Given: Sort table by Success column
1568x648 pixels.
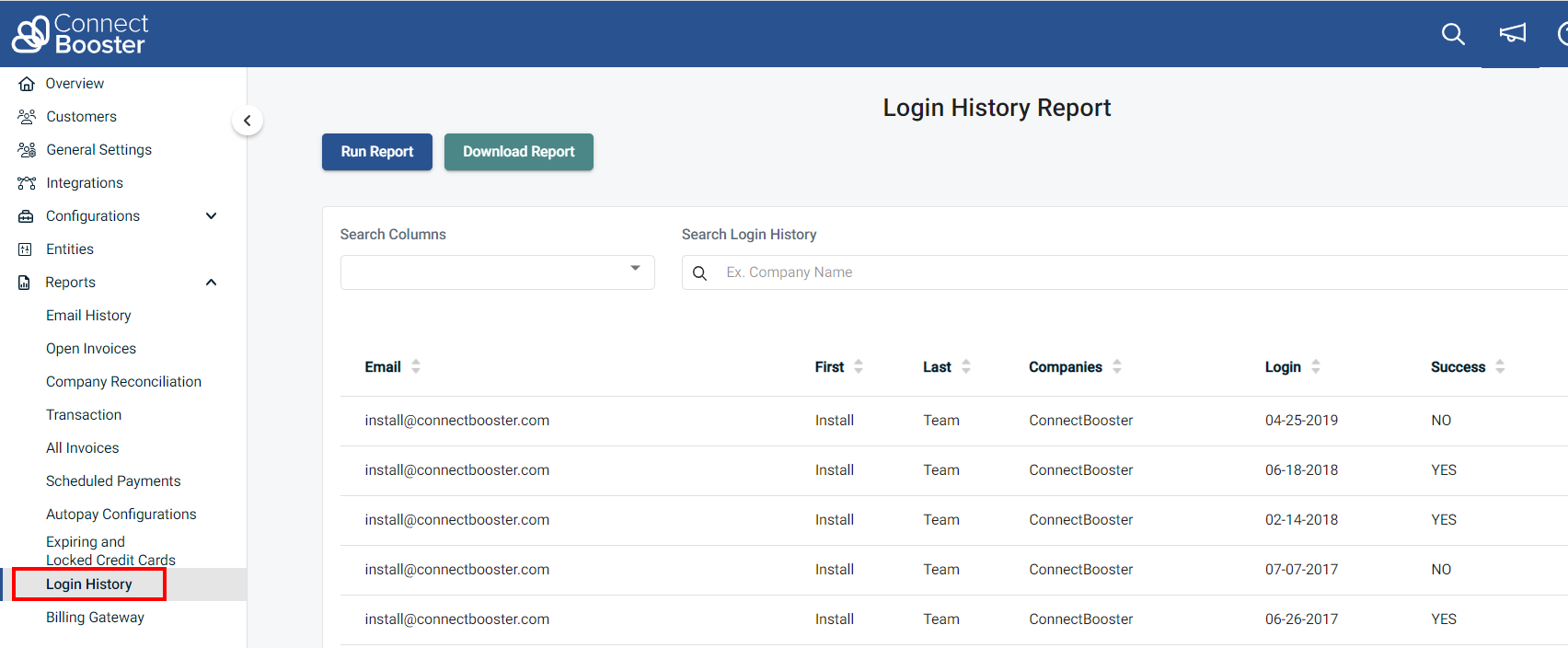Looking at the screenshot, I should (1500, 366).
